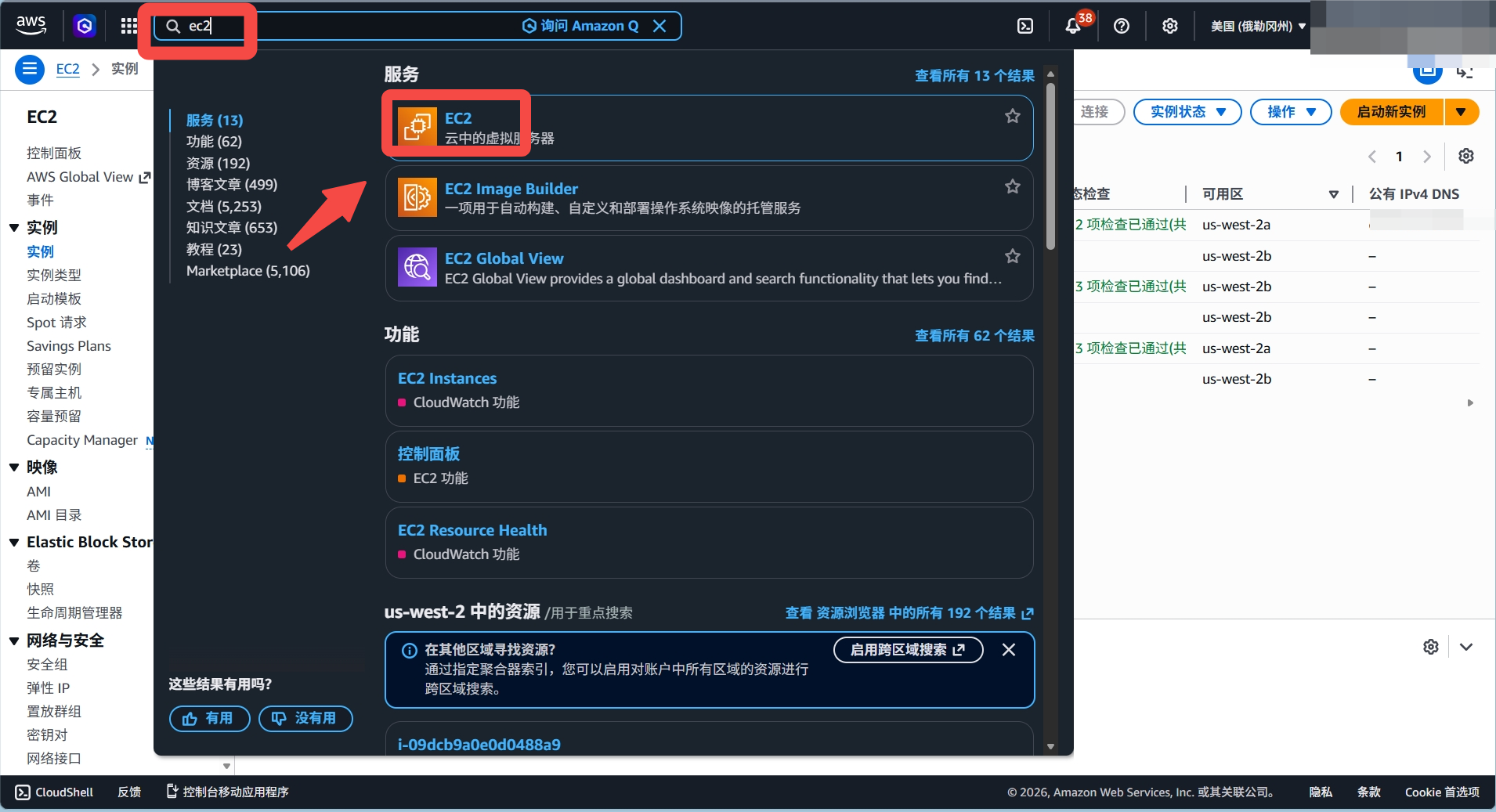Viewport: 1496px width, 812px height.
Task: Open the notifications bell
Action: tap(1073, 26)
